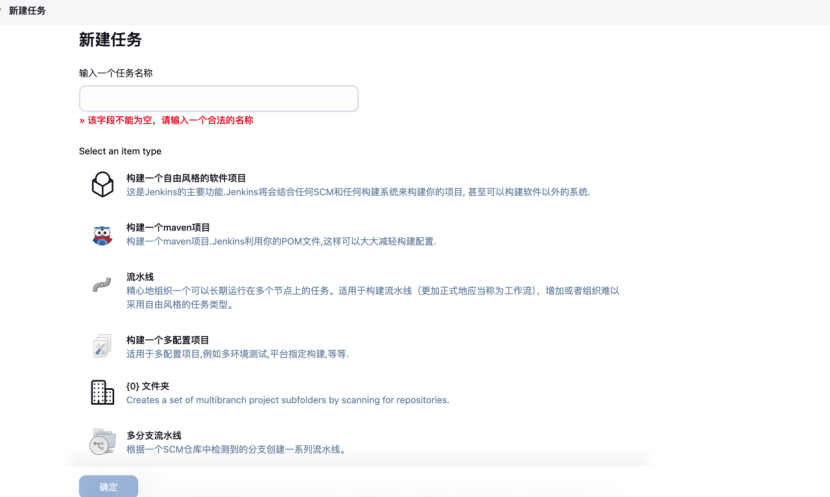
Task: Click the building icon beside {0} 文件夹
Action: coord(102,392)
